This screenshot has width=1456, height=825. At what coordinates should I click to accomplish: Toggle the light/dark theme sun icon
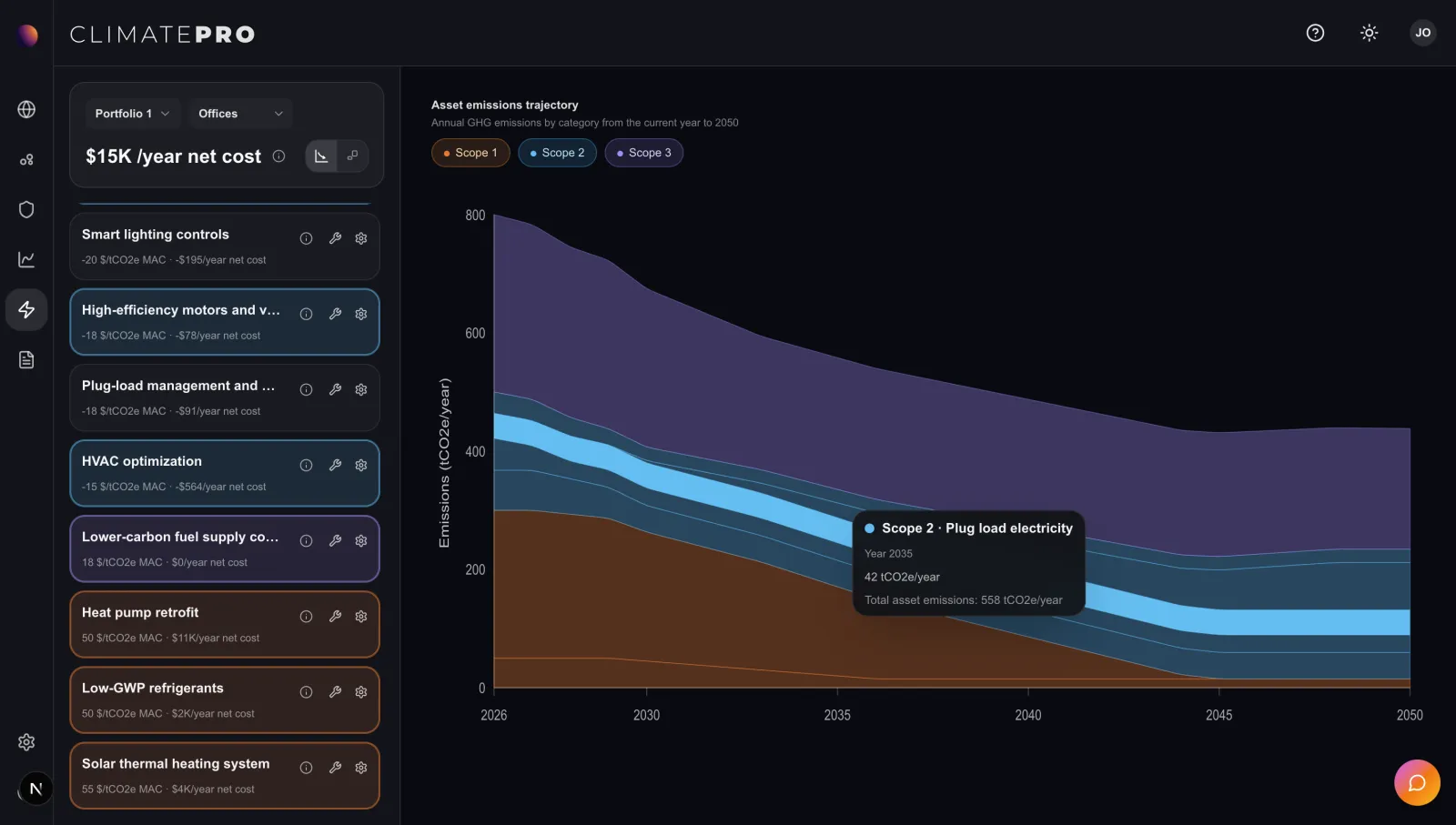1369,33
